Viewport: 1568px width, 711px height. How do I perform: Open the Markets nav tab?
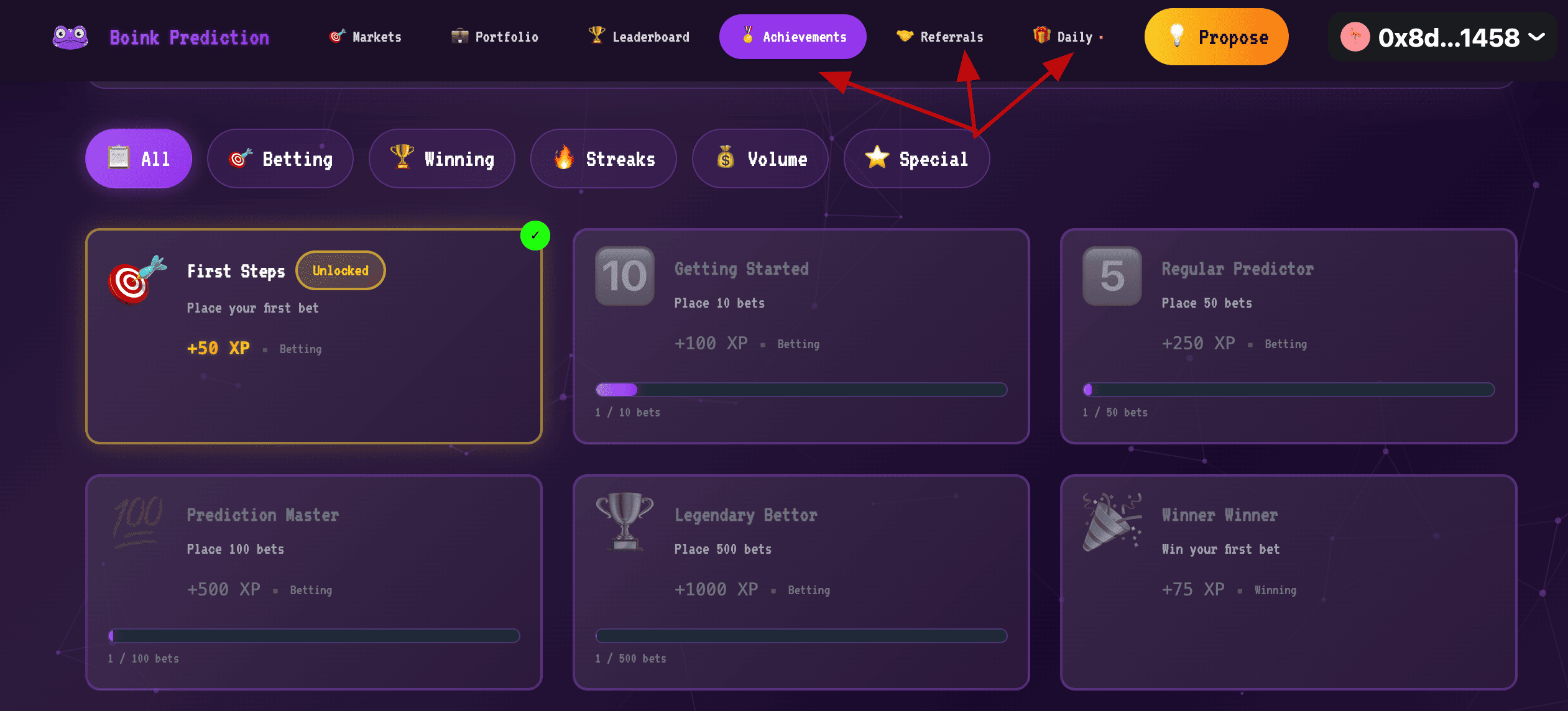click(365, 37)
